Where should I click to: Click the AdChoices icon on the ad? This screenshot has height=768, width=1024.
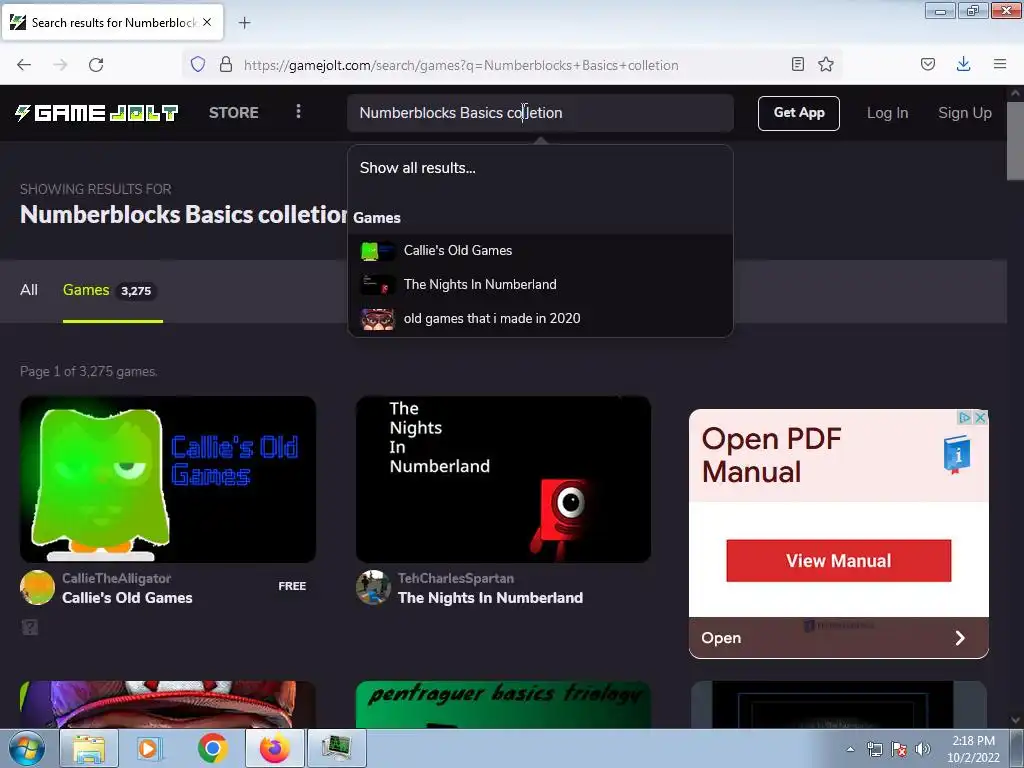[965, 418]
